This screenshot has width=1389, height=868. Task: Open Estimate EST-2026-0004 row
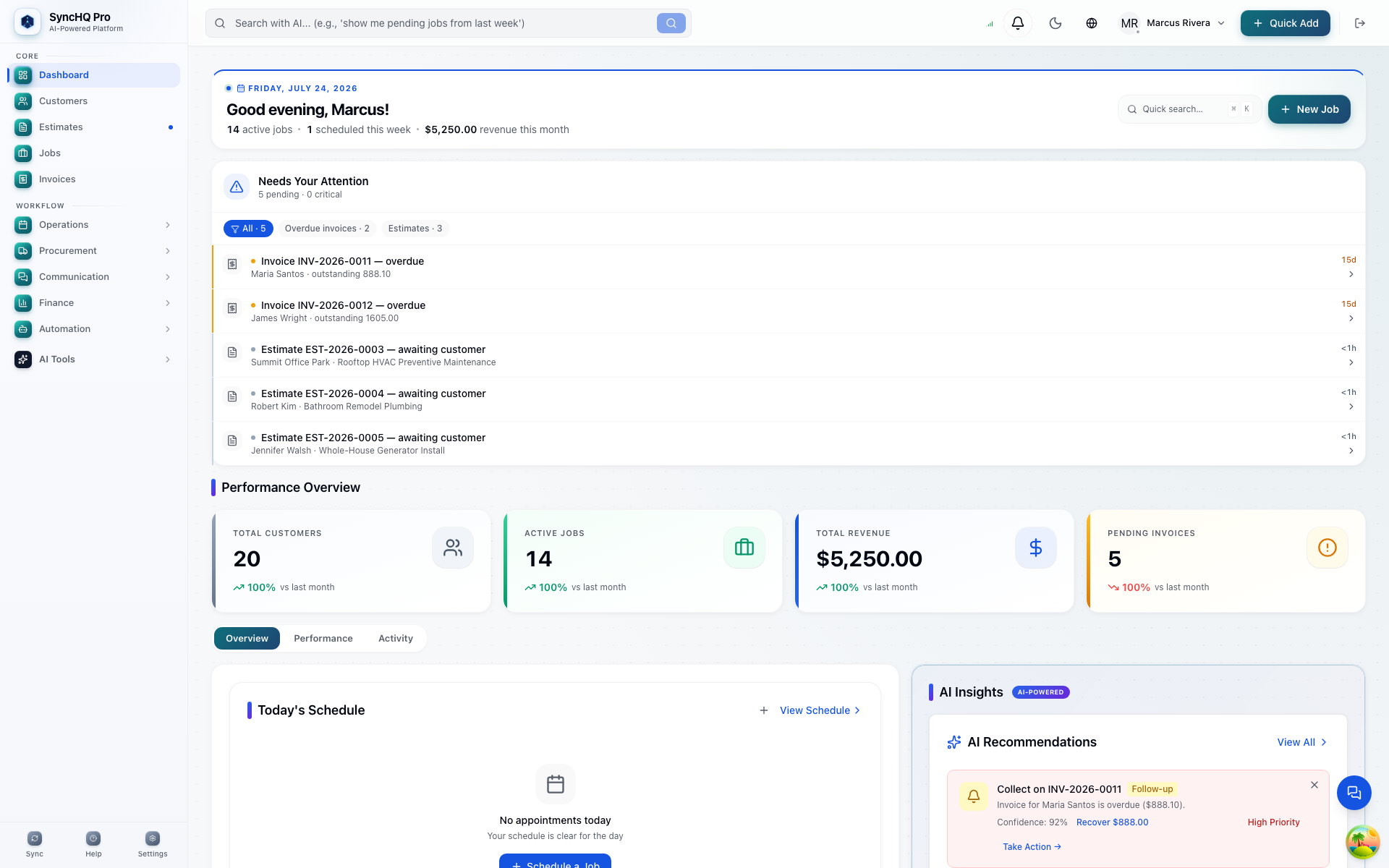(x=789, y=400)
